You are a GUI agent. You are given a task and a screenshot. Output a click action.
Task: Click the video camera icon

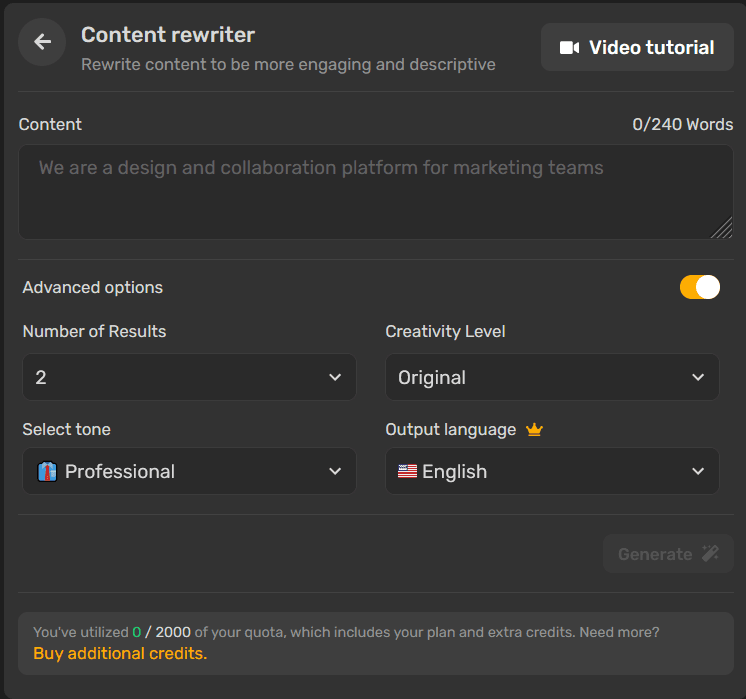(569, 48)
